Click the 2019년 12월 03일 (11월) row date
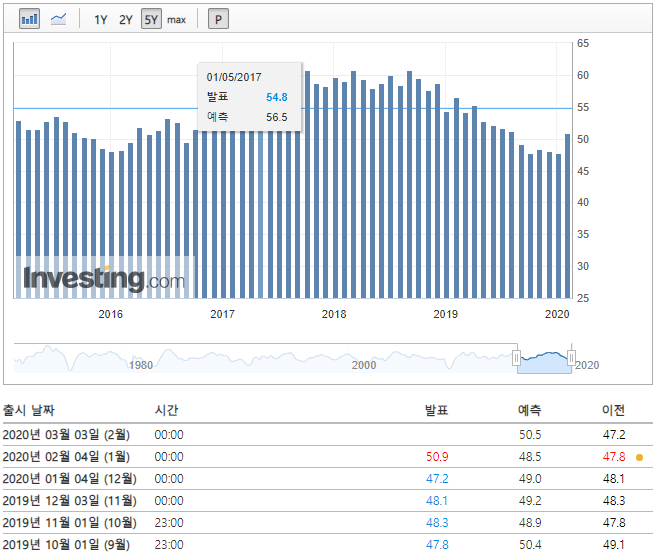 [69, 501]
